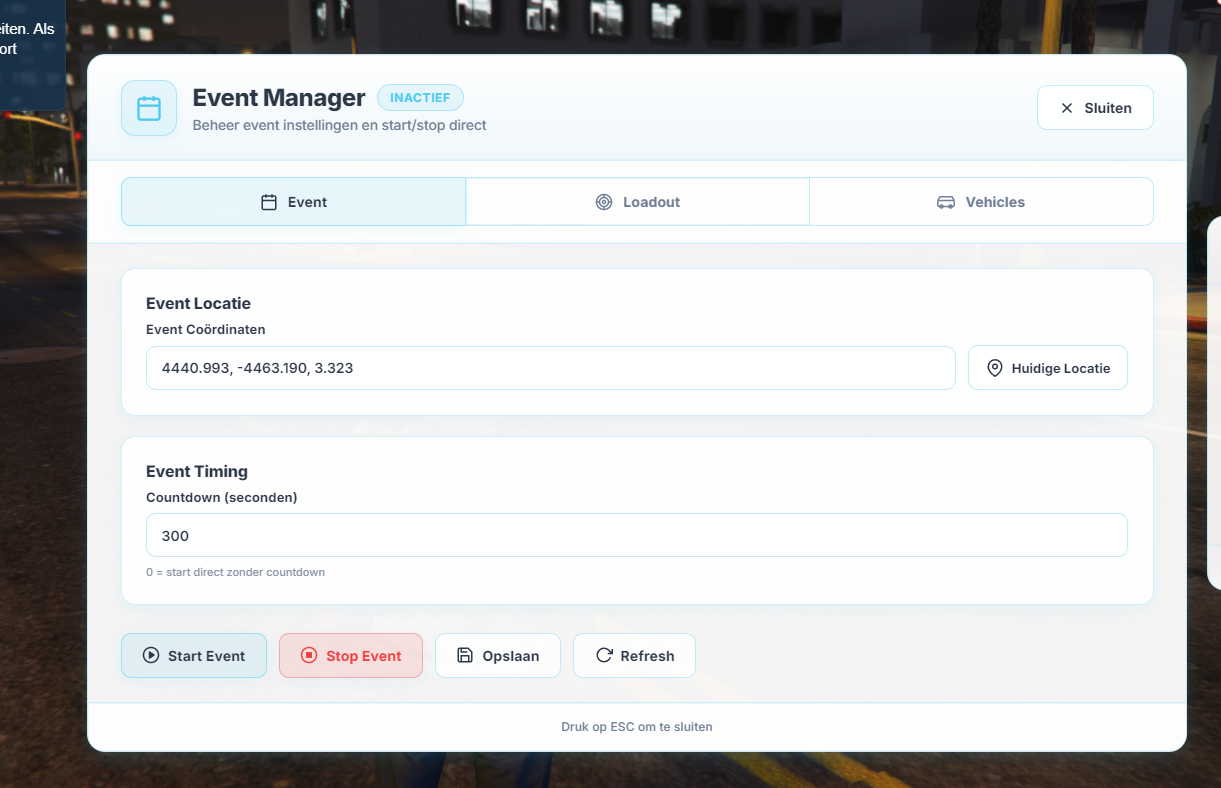The image size is (1221, 788).
Task: Hit the play icon on Start Event
Action: coord(151,656)
